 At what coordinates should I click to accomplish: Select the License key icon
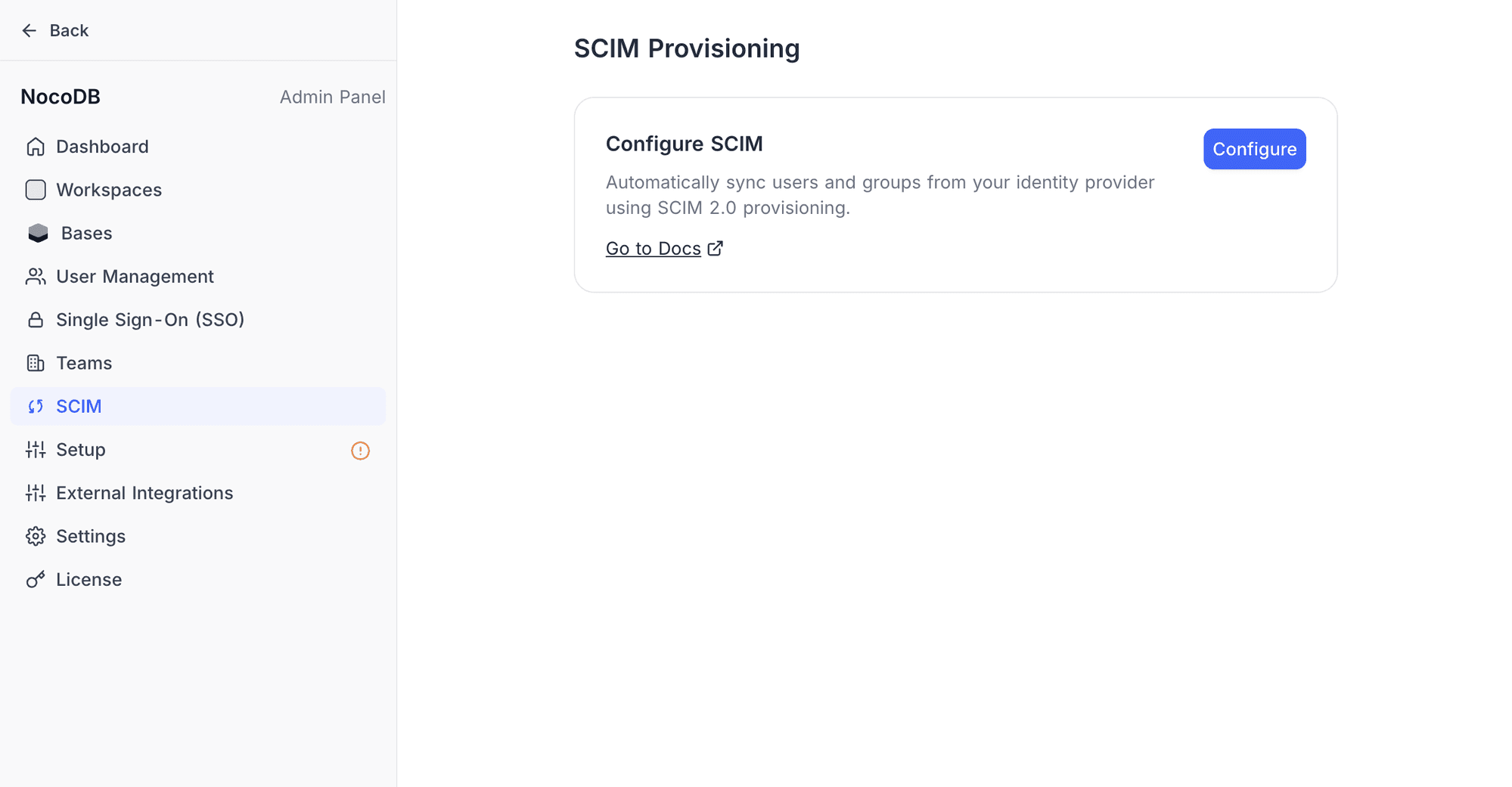coord(35,579)
